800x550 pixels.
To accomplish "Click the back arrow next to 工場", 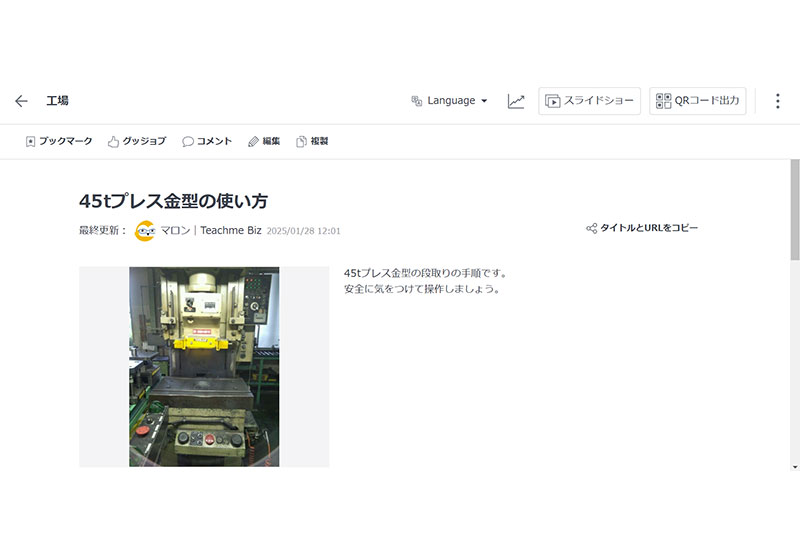I will [21, 101].
